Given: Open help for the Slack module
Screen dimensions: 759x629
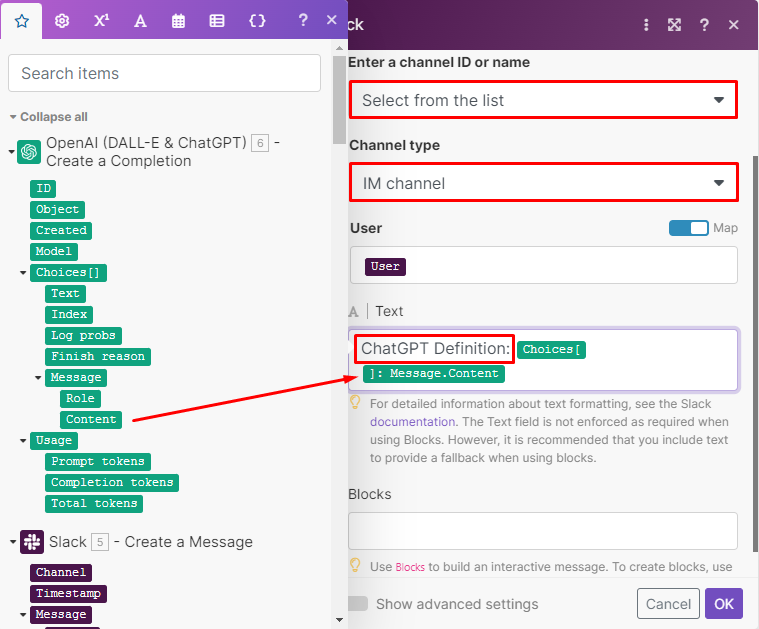Looking at the screenshot, I should click(704, 25).
